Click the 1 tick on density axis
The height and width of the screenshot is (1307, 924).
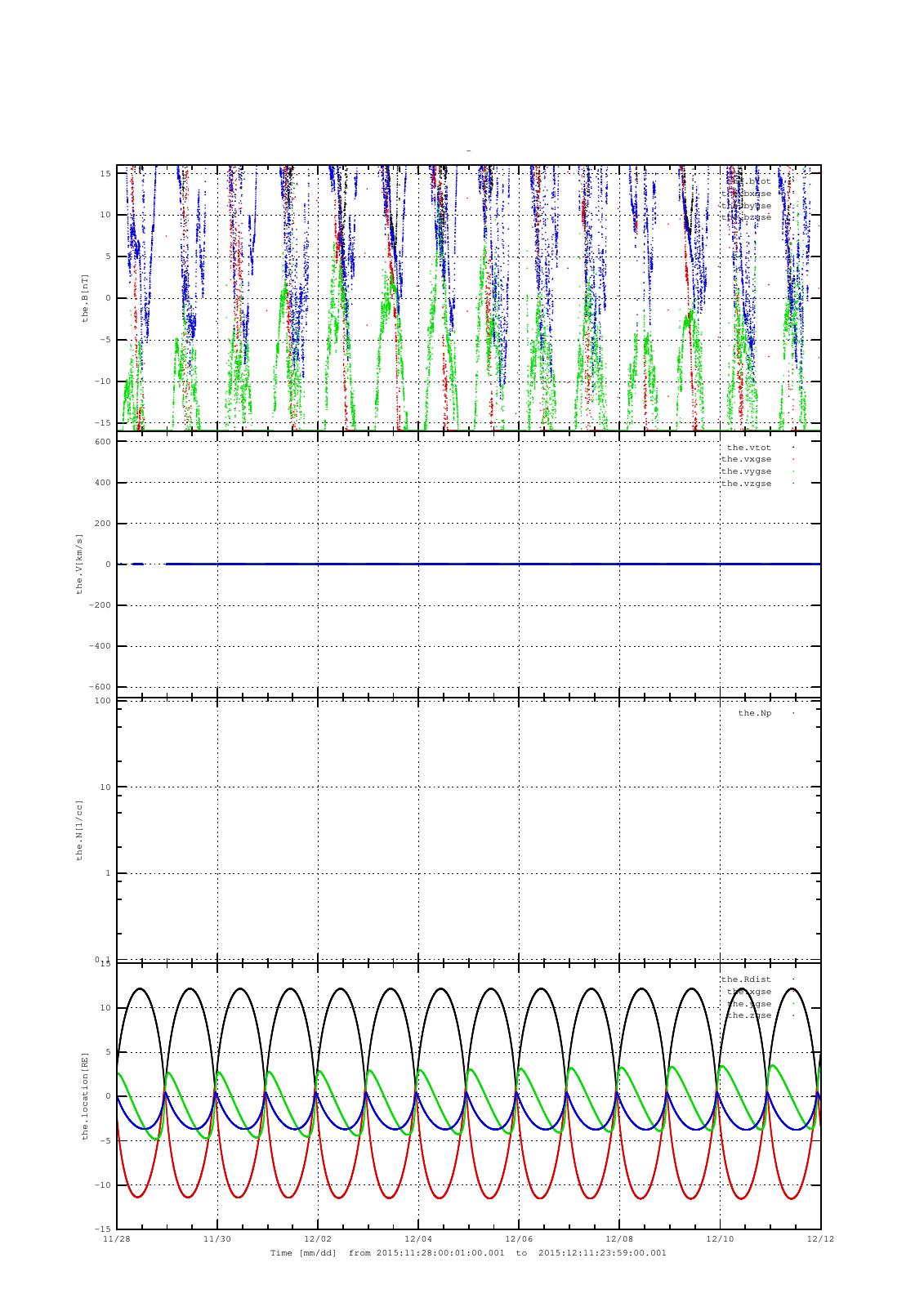[108, 873]
